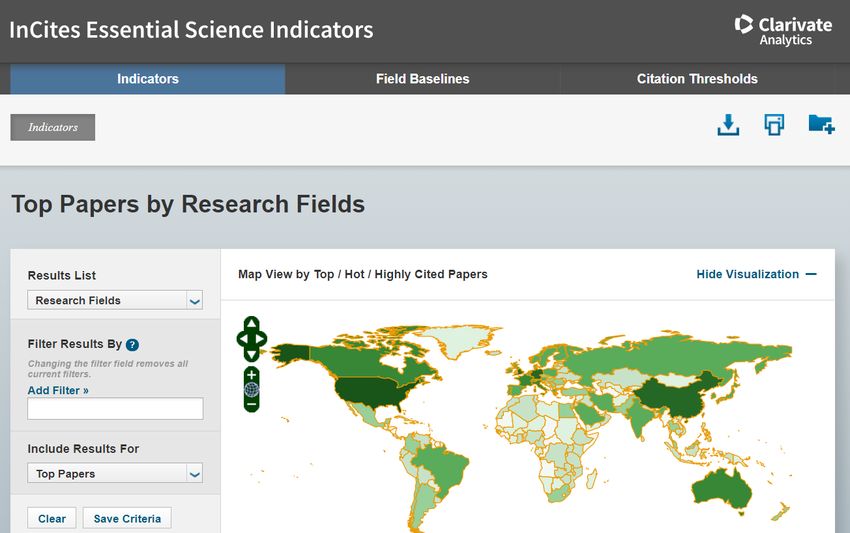850x533 pixels.
Task: Click the Top Papers by Research Fields heading
Action: [188, 204]
